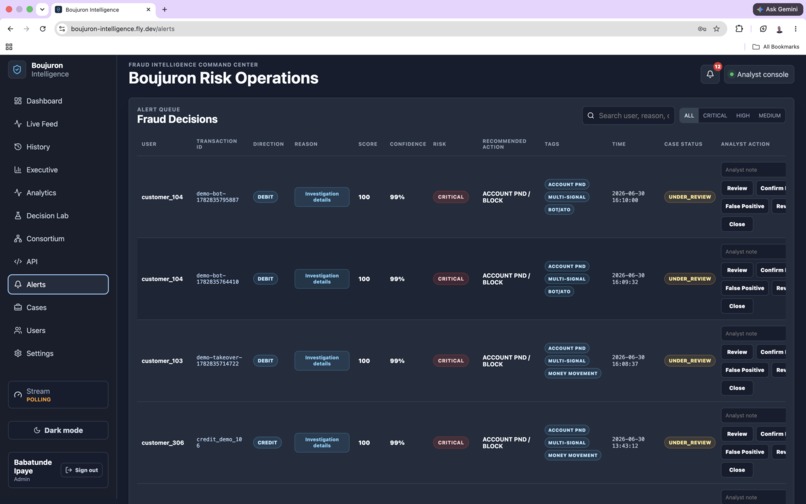Bookmark this page with the star icon

pos(716,29)
